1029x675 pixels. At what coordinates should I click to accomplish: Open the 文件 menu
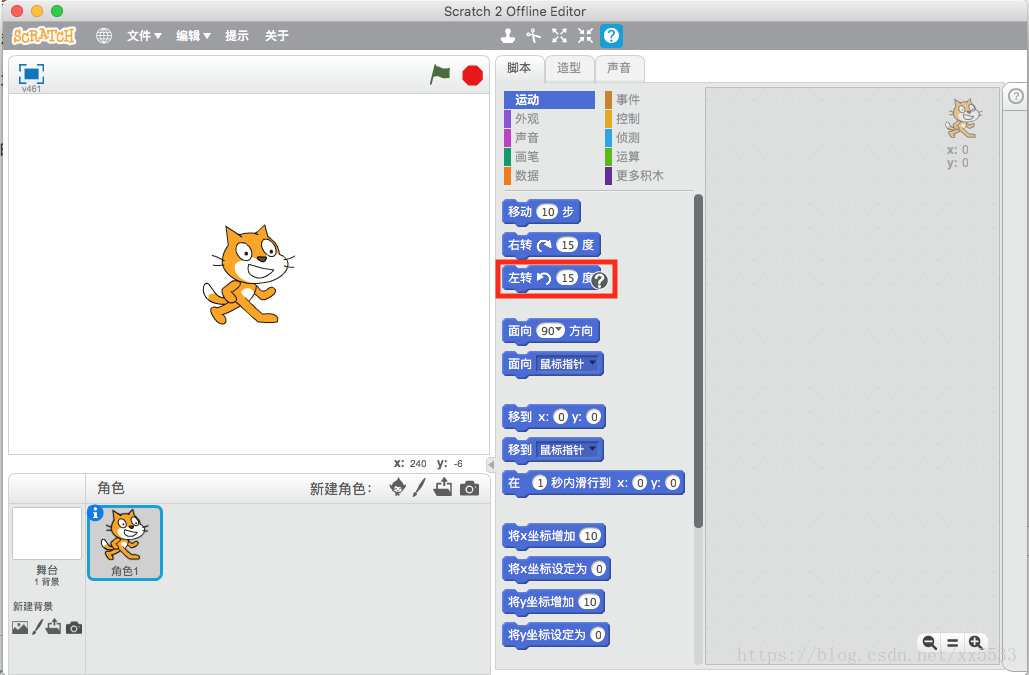pyautogui.click(x=144, y=35)
